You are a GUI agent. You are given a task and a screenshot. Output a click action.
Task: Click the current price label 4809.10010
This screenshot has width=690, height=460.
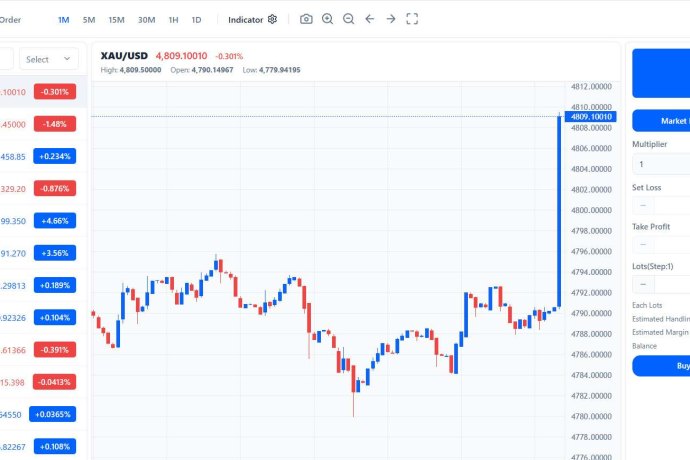[x=591, y=117]
